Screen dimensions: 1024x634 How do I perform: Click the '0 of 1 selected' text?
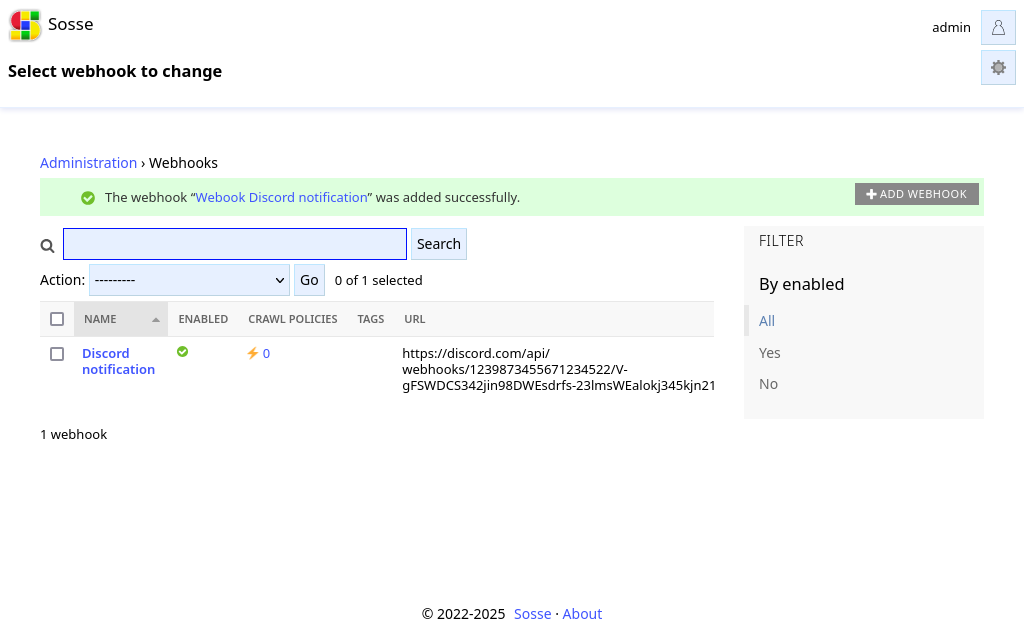(x=378, y=281)
